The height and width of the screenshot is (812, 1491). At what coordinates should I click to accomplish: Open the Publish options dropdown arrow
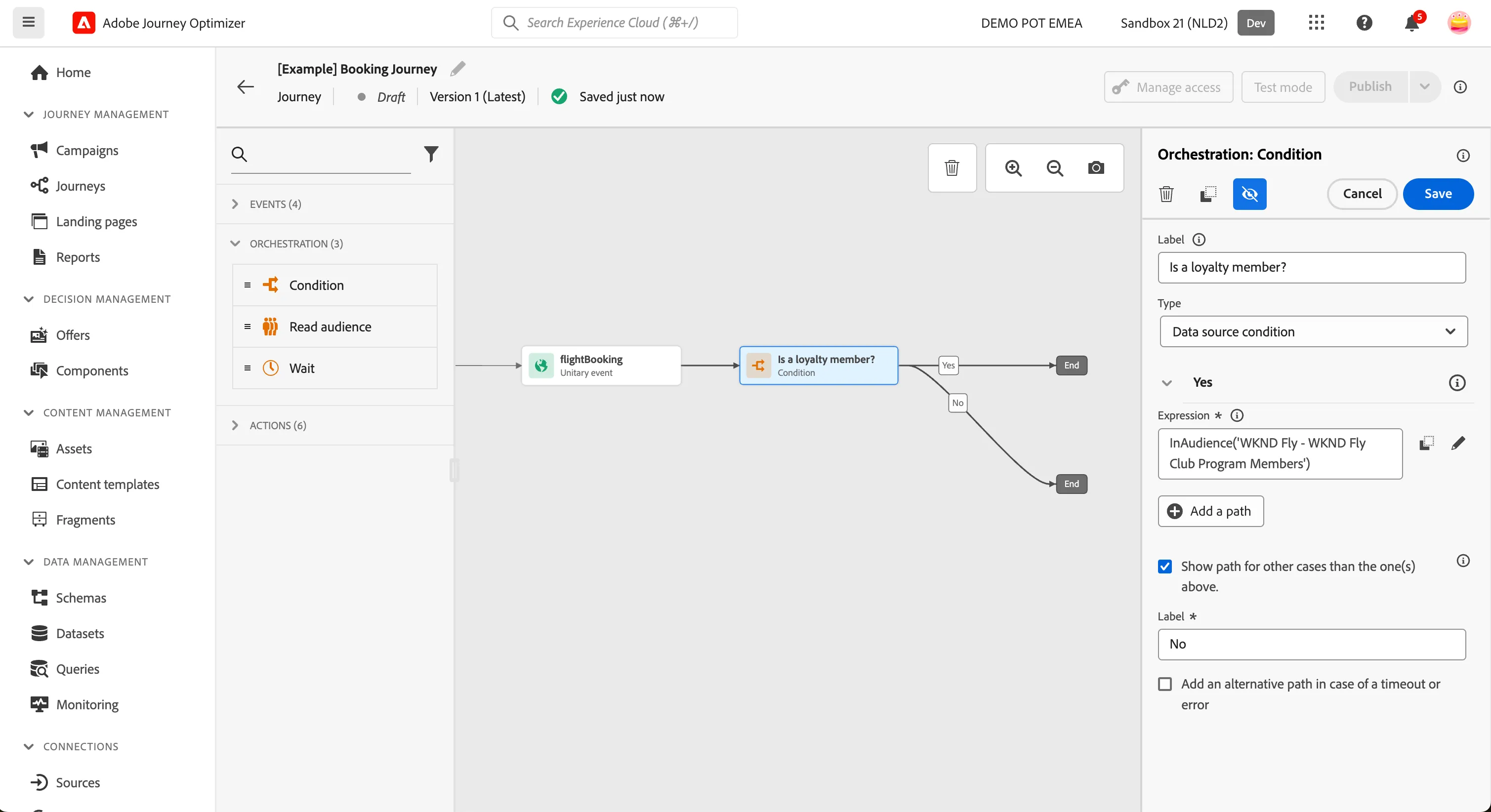click(1424, 87)
